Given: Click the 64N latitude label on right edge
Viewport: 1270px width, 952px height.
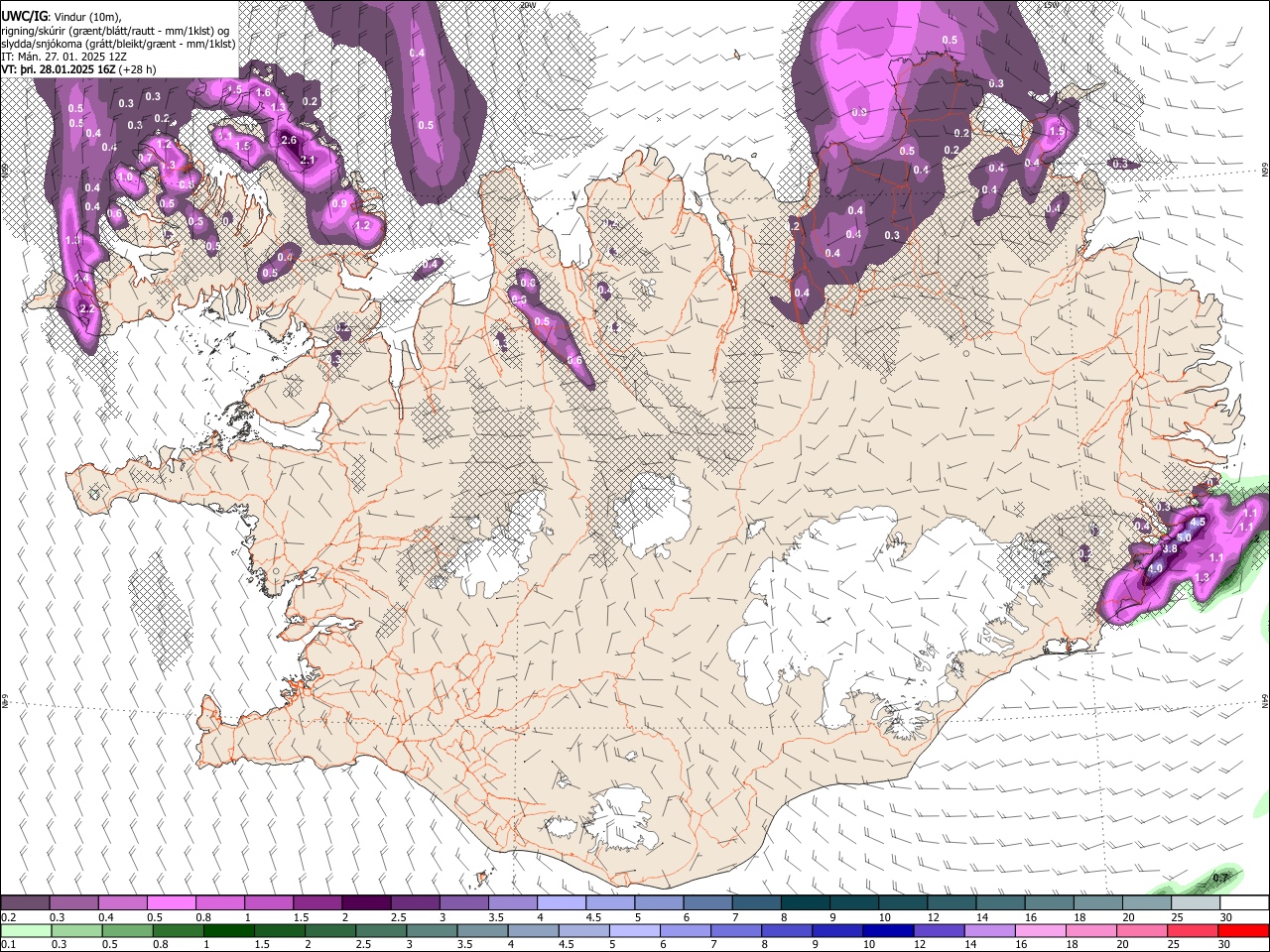Looking at the screenshot, I should click(x=1265, y=700).
